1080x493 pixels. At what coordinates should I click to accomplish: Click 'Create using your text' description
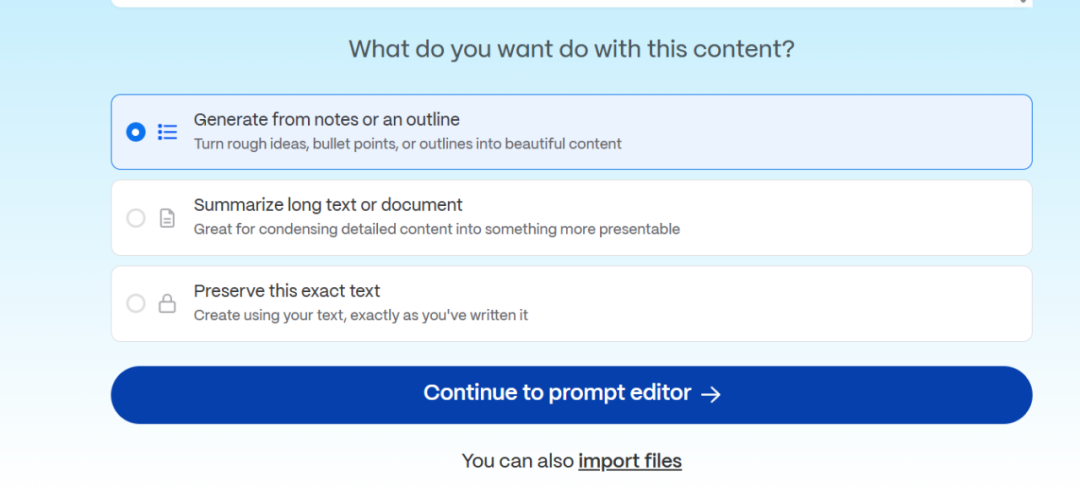(x=361, y=315)
